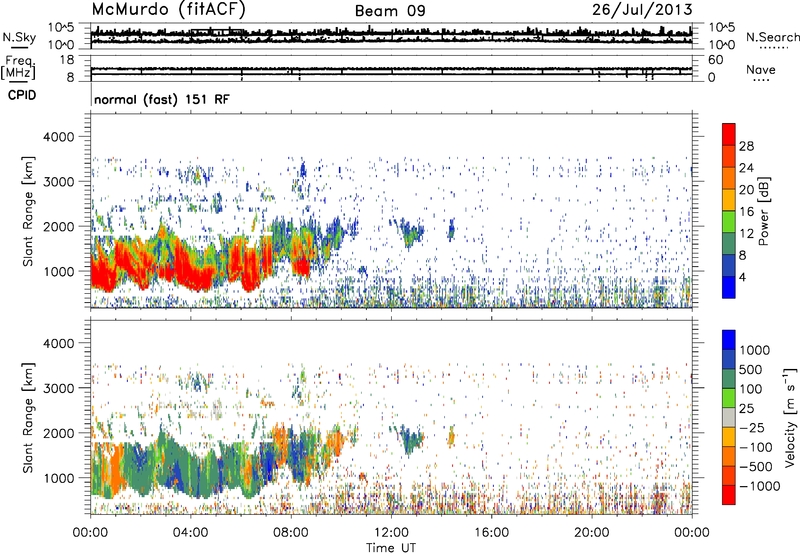
Task: Click the 12:00 time tick label
Action: 391,533
